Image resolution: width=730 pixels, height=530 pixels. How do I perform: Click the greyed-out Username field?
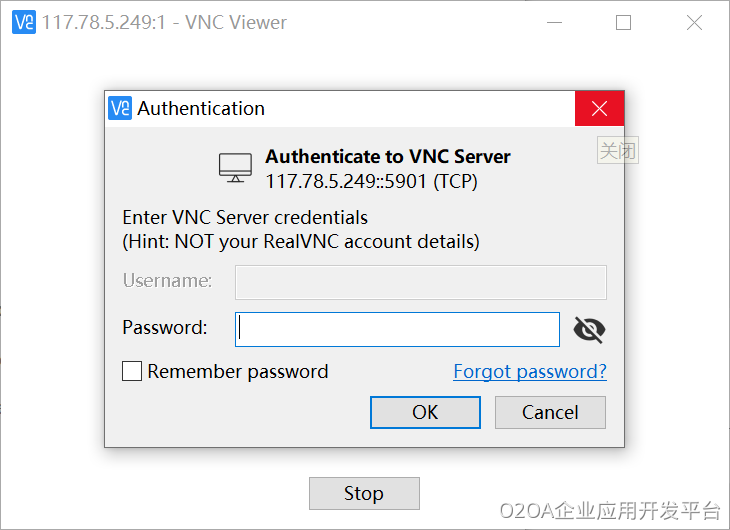coord(420,282)
